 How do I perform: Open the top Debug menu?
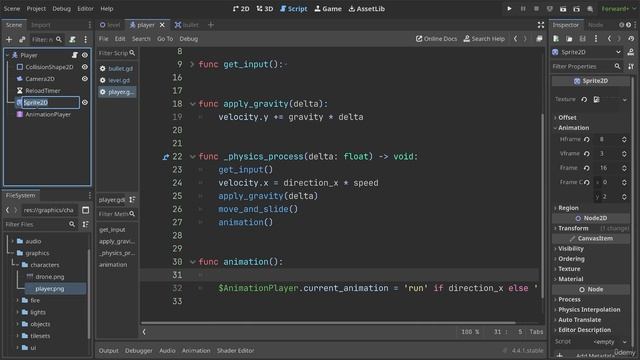coord(62,9)
